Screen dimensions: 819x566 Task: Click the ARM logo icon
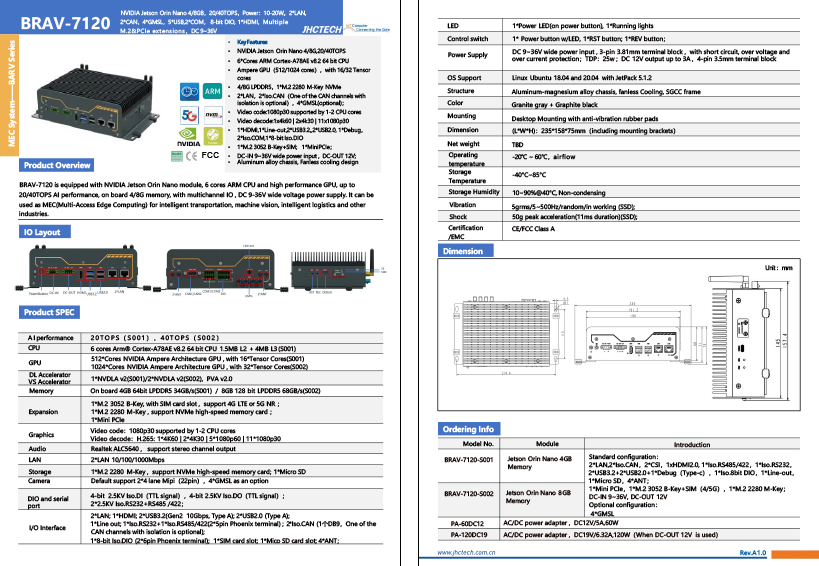point(213,91)
